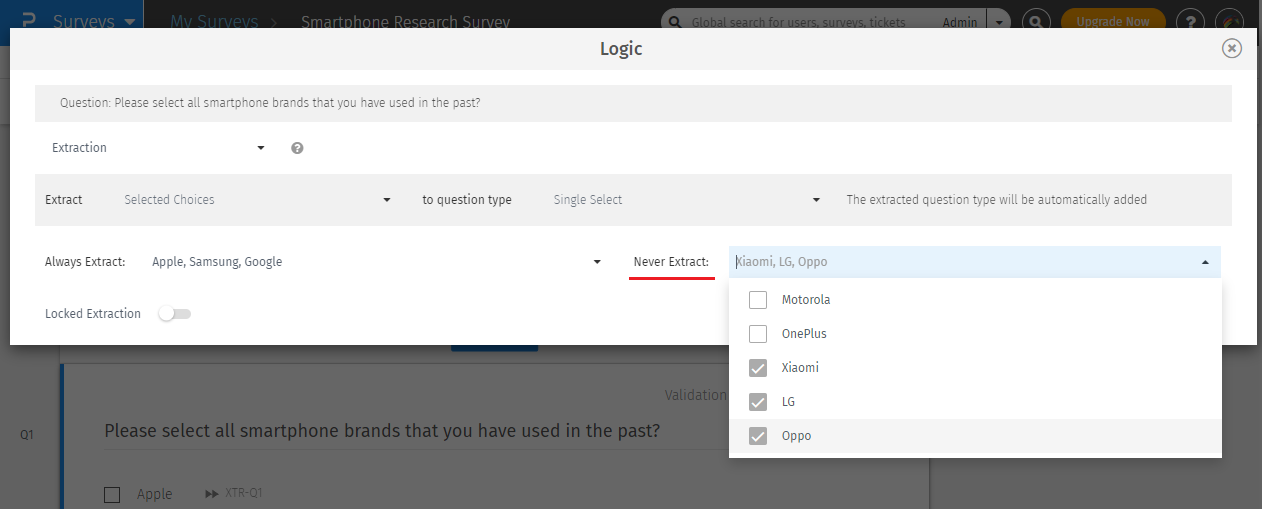Click the XTR-Q1 extraction arrow icon

211,494
